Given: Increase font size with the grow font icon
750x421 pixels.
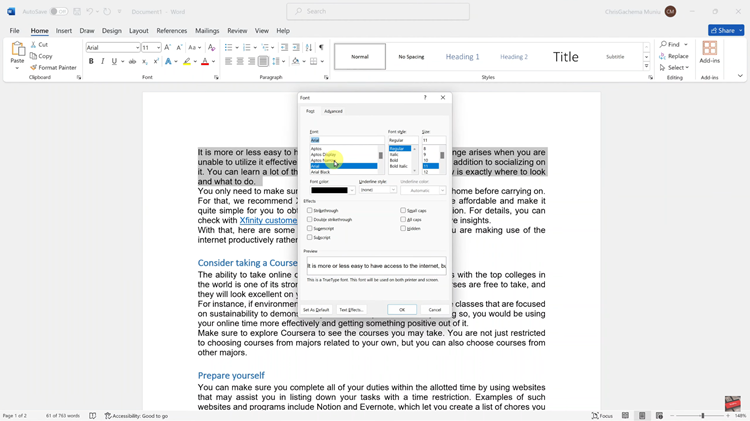Looking at the screenshot, I should (x=167, y=47).
